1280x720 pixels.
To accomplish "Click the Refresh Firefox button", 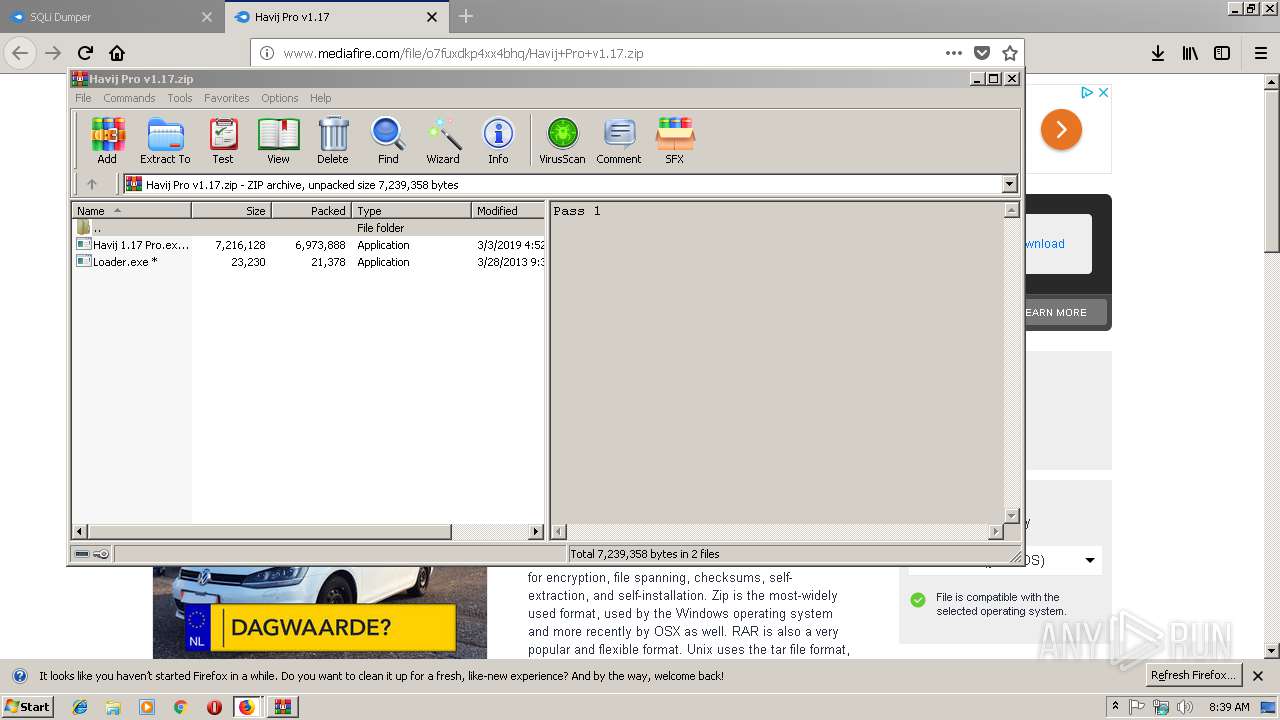I will point(1193,675).
